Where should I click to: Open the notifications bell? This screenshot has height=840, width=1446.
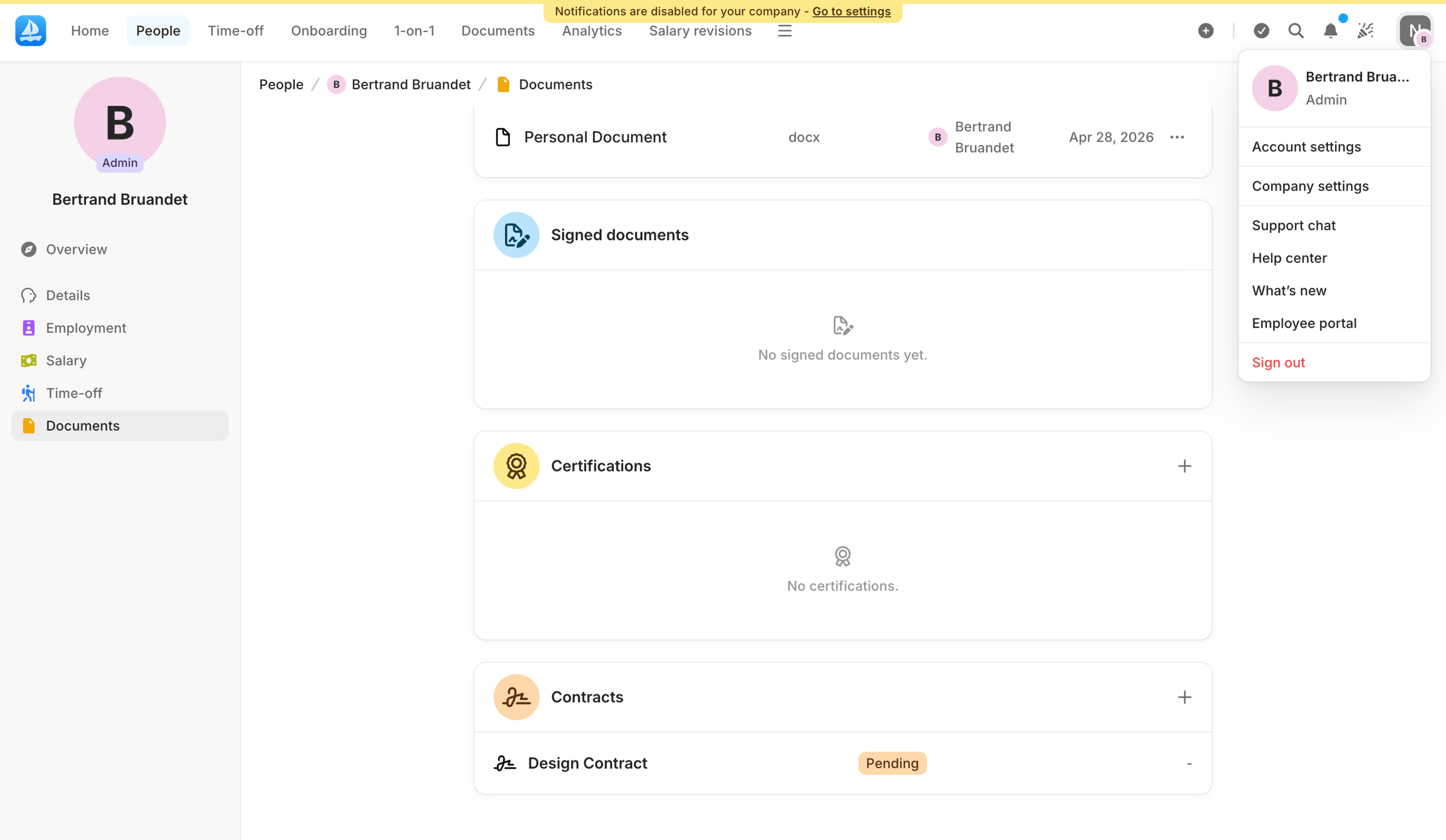[1330, 31]
